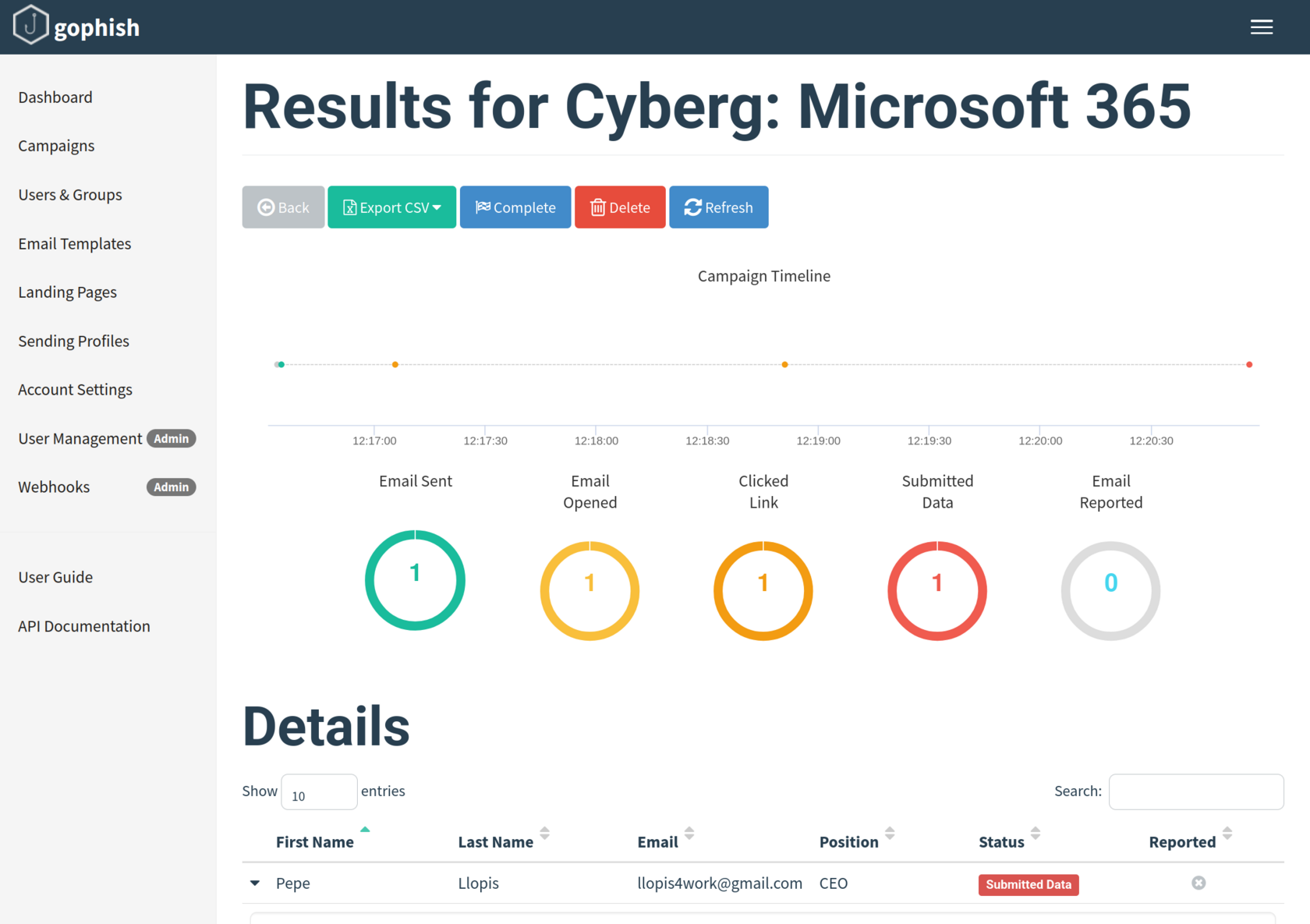This screenshot has width=1310, height=924.
Task: Mark campaign as Complete
Action: (x=515, y=207)
